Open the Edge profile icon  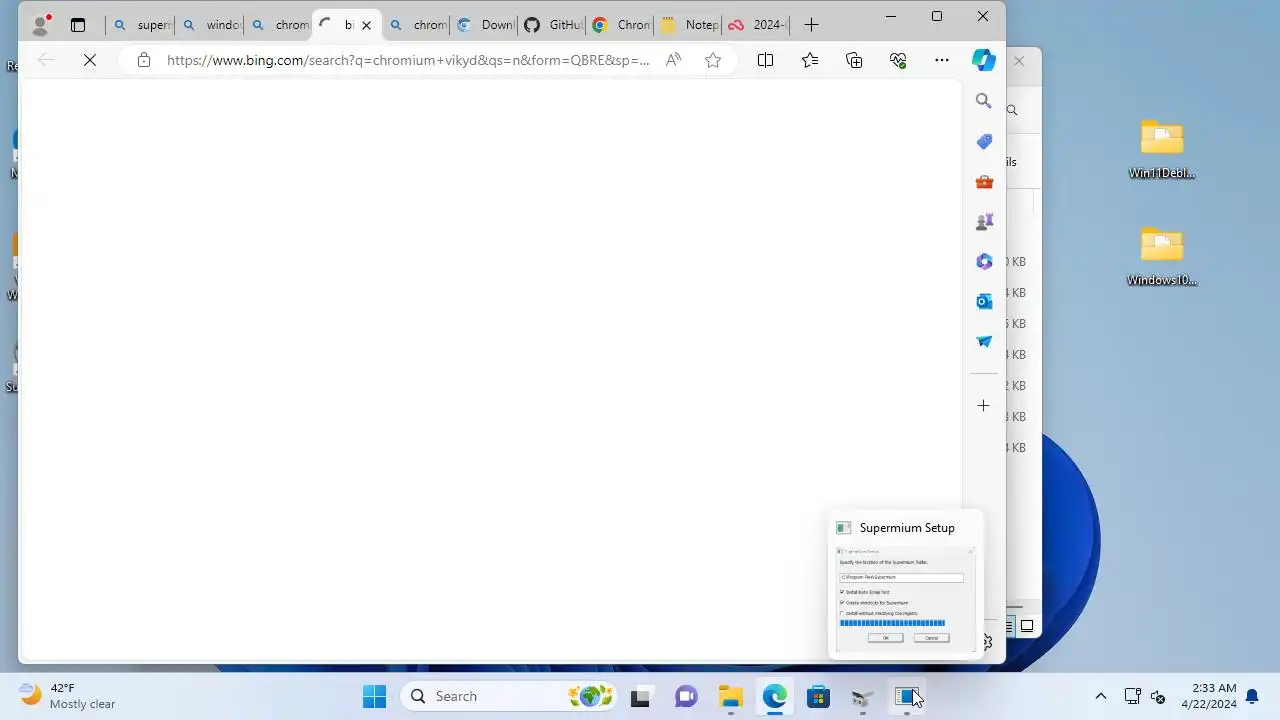[x=41, y=25]
